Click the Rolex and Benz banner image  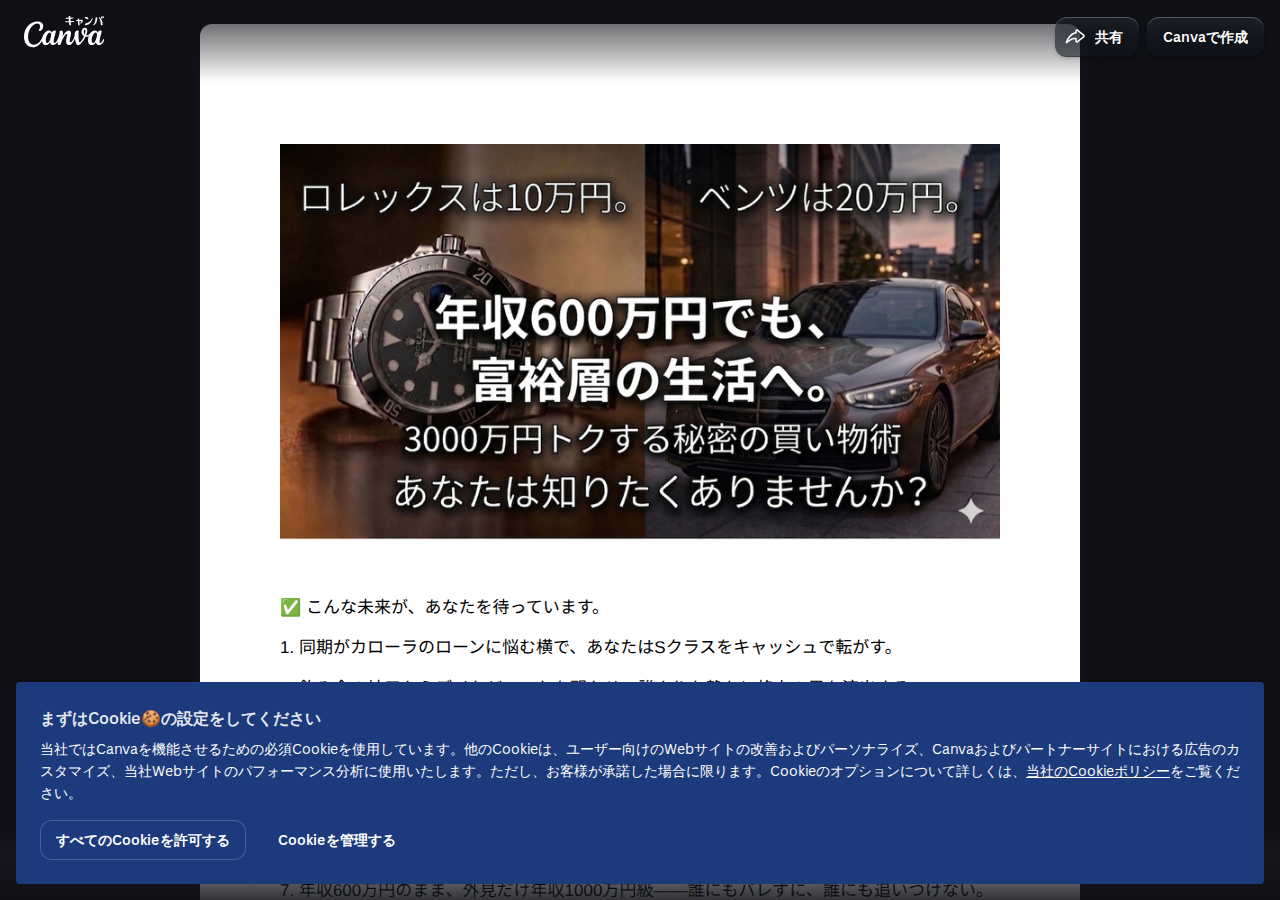(x=640, y=341)
